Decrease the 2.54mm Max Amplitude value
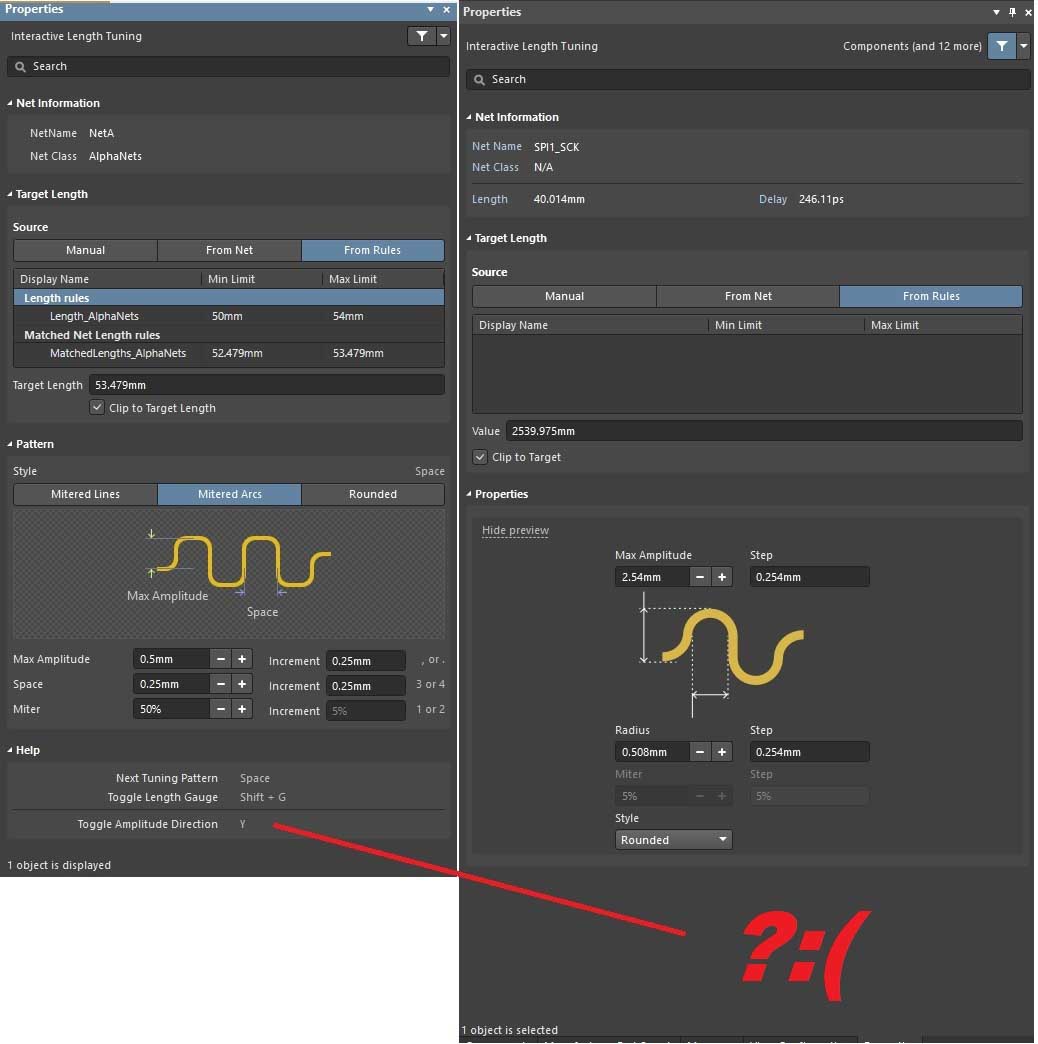The image size is (1038, 1044). 700,577
